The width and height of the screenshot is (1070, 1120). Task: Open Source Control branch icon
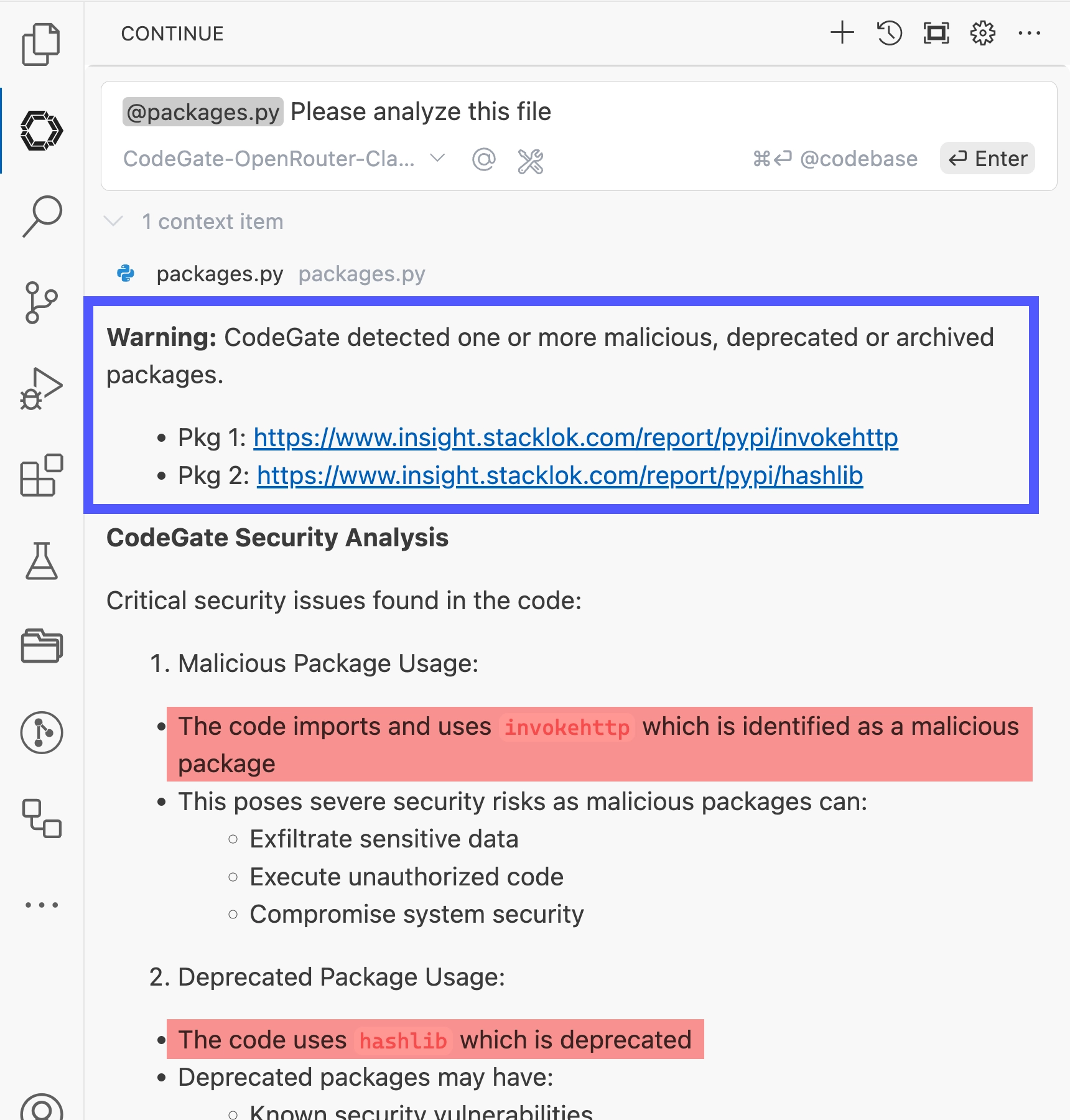41,303
